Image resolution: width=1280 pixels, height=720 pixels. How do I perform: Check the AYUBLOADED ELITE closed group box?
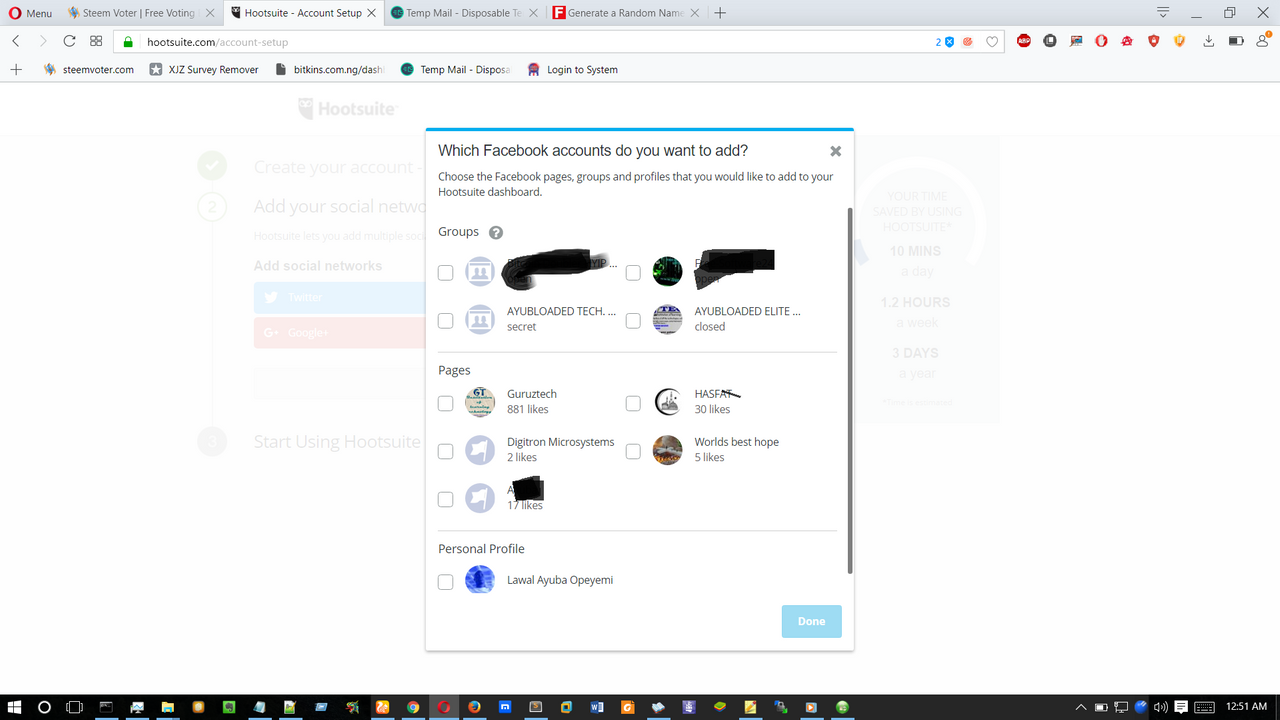[633, 321]
